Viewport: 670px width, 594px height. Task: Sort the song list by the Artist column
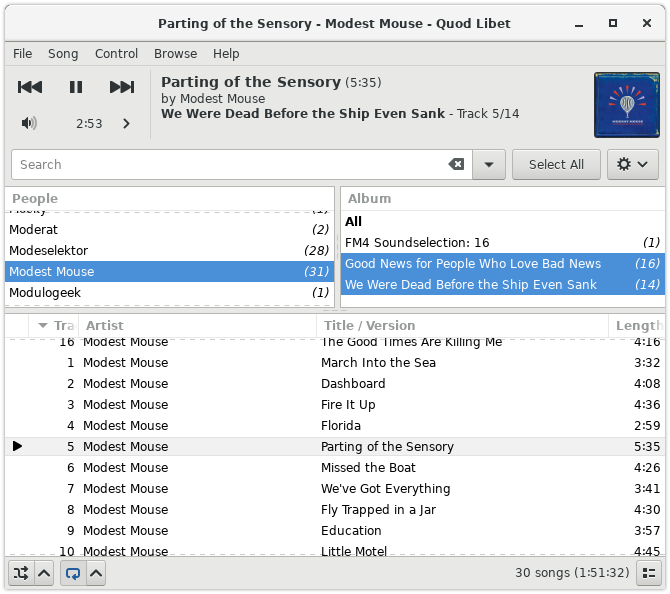pos(196,325)
